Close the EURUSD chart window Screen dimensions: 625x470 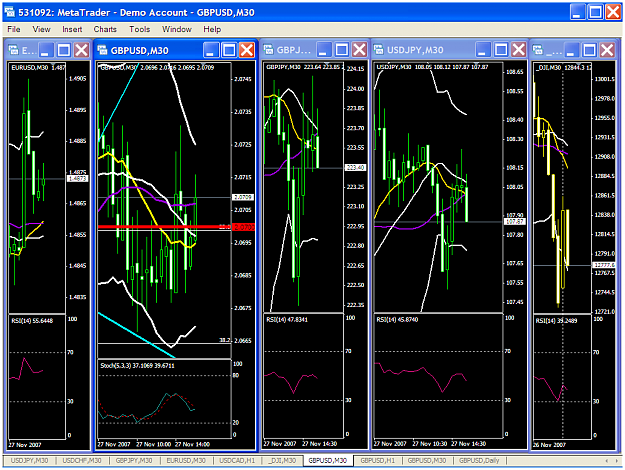[x=82, y=50]
